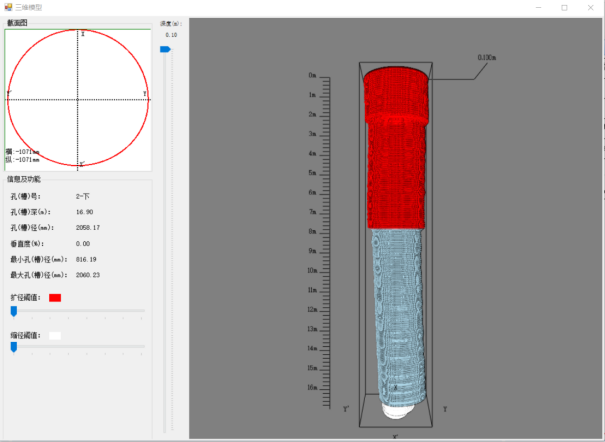Click the light-blue lower section of model
This screenshot has height=442, width=605.
(398, 310)
